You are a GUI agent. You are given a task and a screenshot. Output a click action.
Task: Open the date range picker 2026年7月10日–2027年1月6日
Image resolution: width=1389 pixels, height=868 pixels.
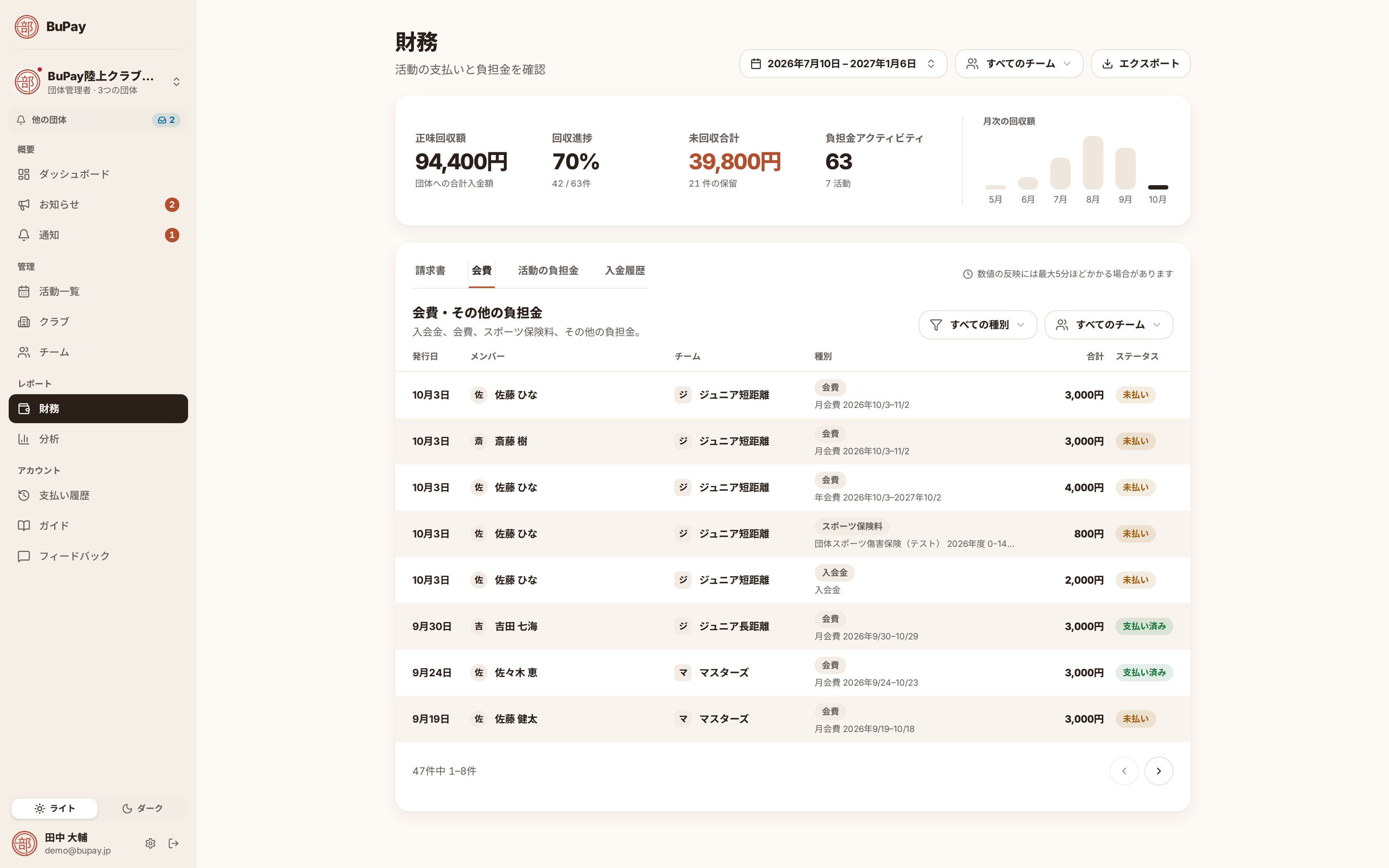[x=842, y=64]
